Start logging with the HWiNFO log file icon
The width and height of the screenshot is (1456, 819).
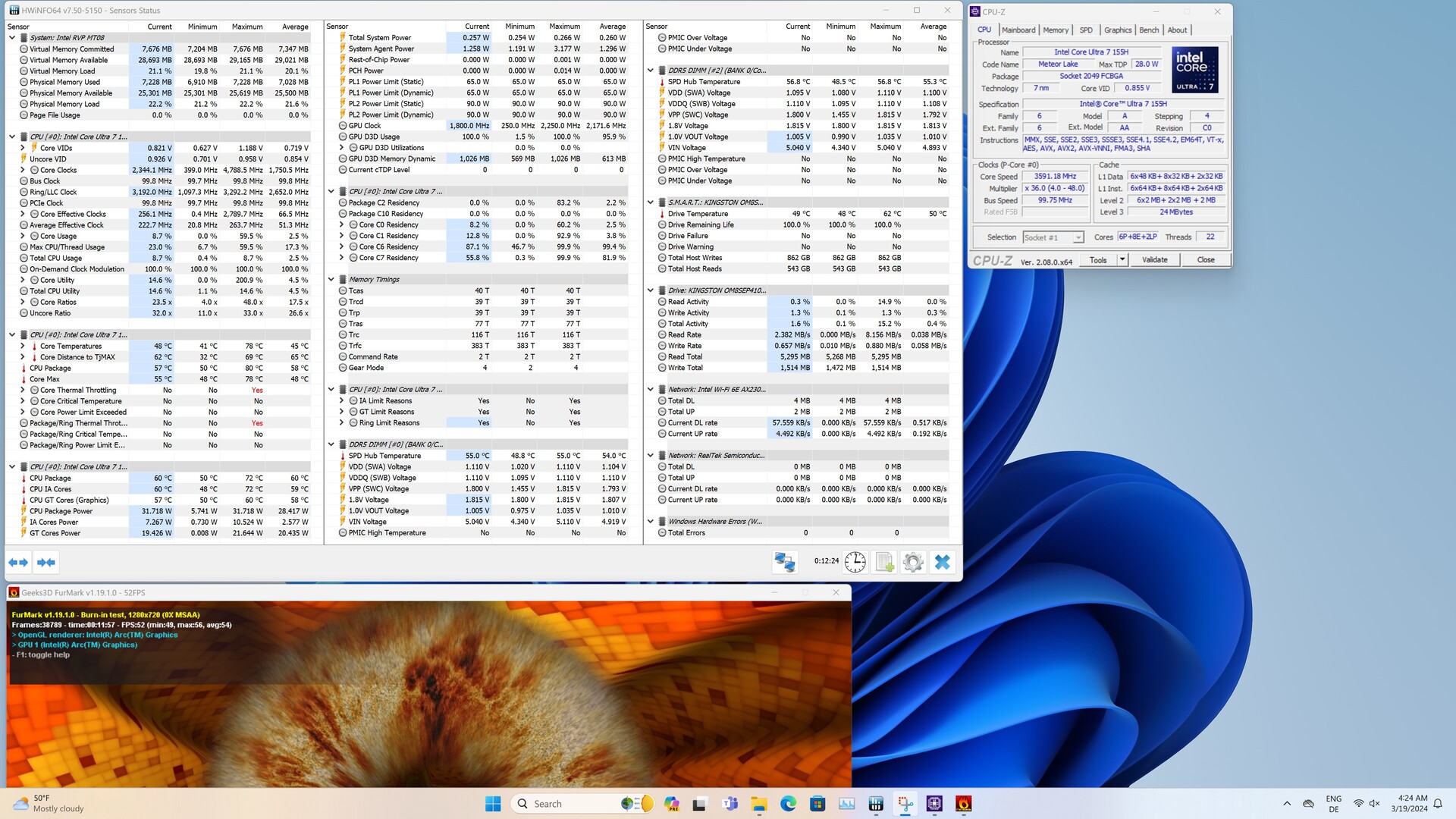[884, 562]
